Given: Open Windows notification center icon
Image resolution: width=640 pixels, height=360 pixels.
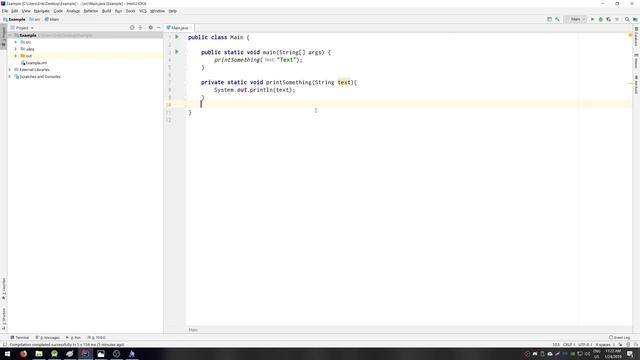Looking at the screenshot, I should point(630,354).
